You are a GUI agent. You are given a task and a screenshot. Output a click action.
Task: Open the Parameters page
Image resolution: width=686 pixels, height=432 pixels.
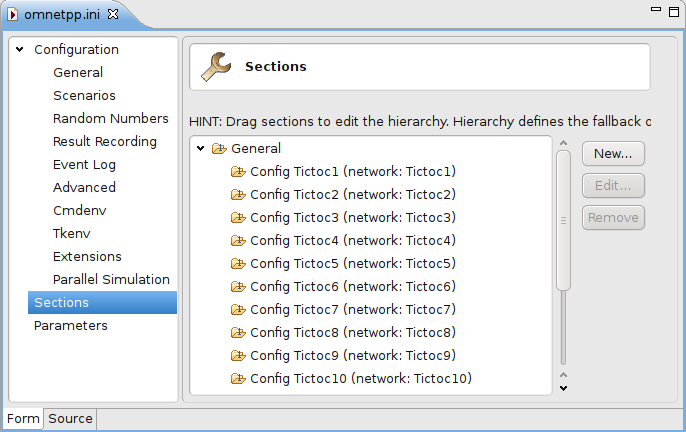point(70,326)
